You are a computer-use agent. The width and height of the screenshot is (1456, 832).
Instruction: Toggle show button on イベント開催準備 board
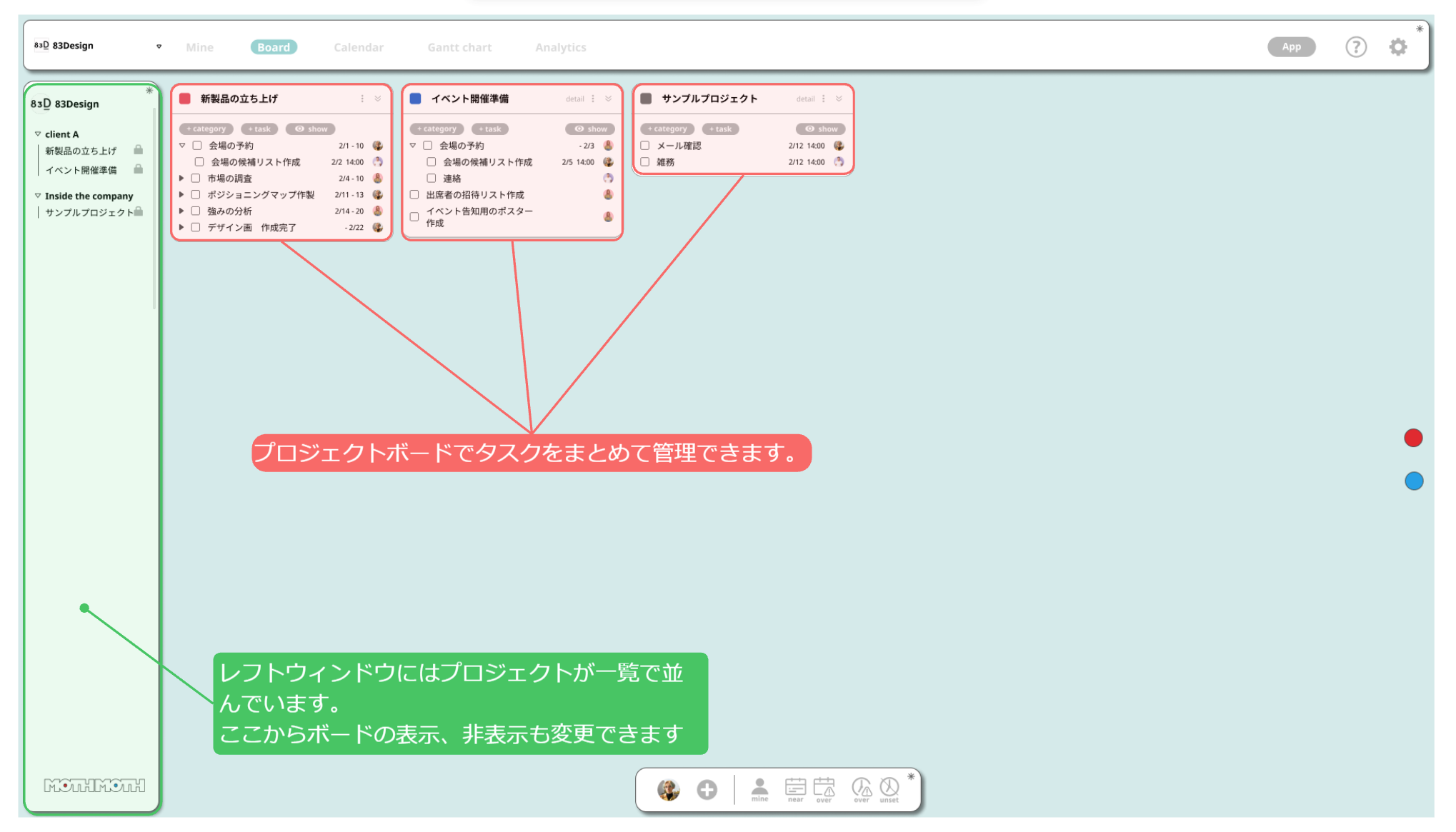tap(590, 129)
